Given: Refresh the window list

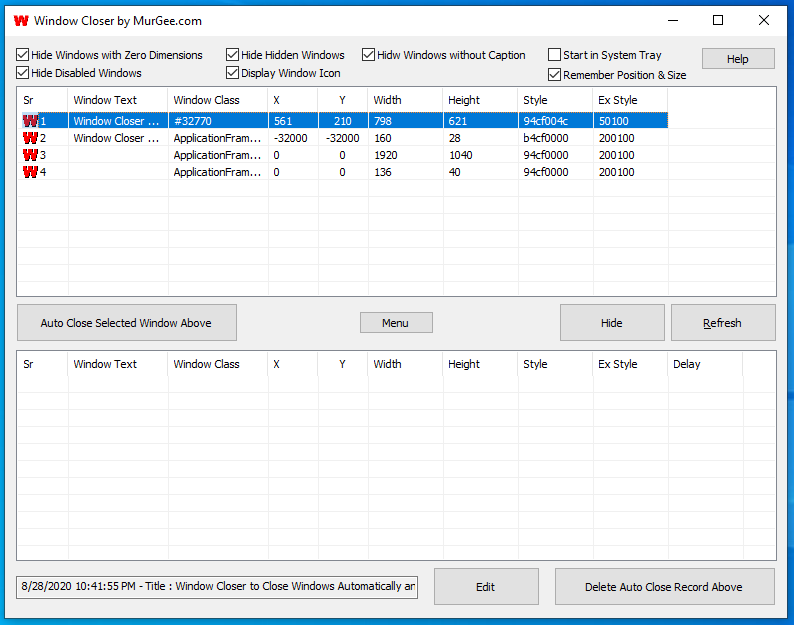Looking at the screenshot, I should (x=723, y=323).
